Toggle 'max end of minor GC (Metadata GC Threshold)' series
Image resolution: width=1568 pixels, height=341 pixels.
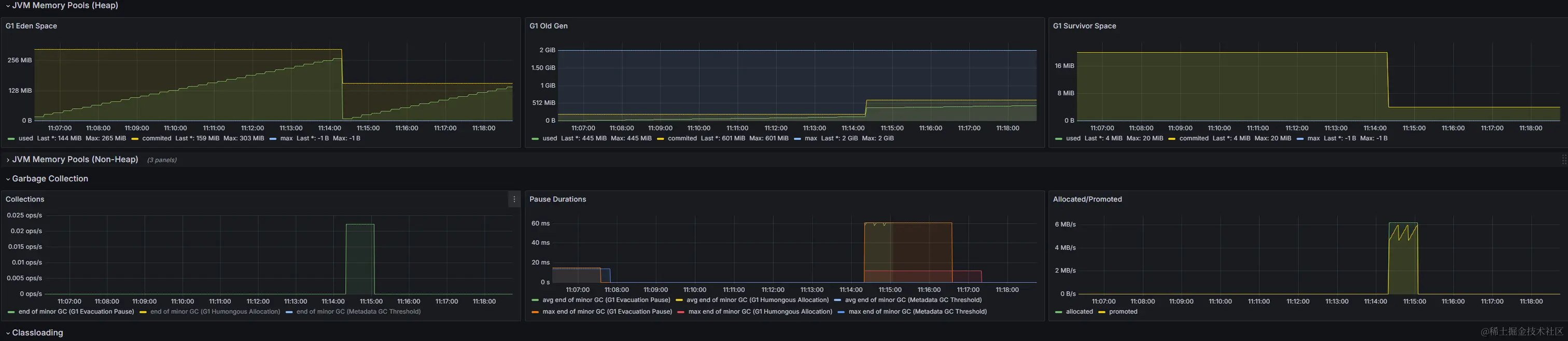917,311
